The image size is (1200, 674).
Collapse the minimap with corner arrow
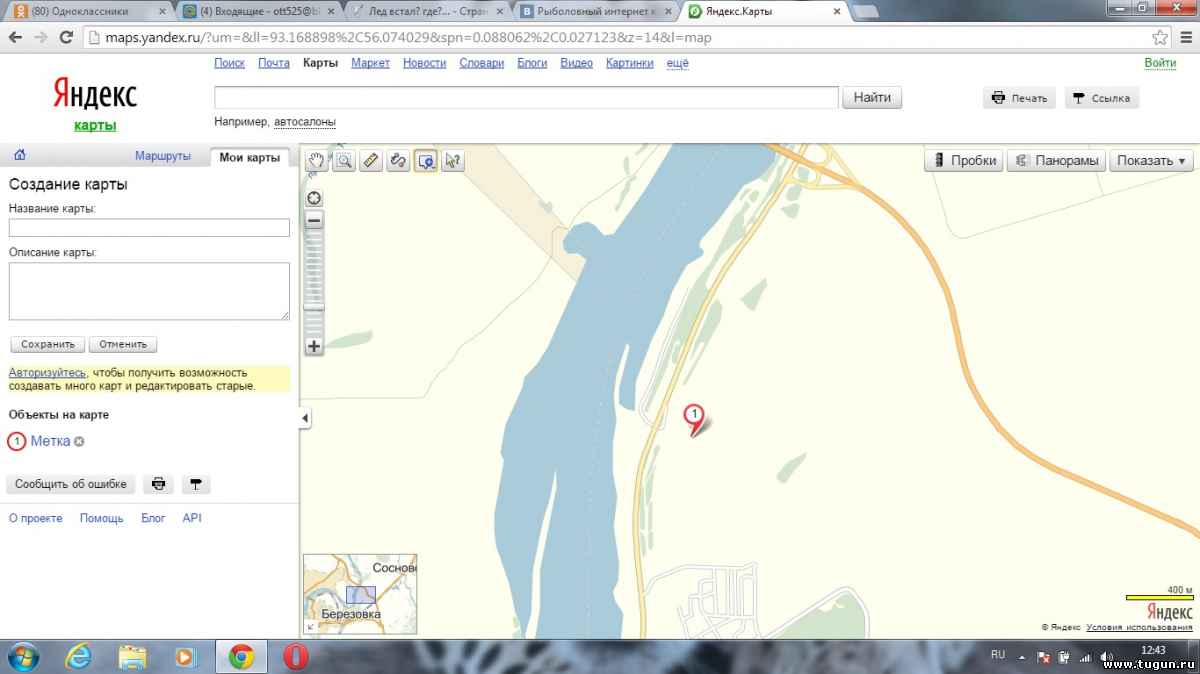click(310, 627)
